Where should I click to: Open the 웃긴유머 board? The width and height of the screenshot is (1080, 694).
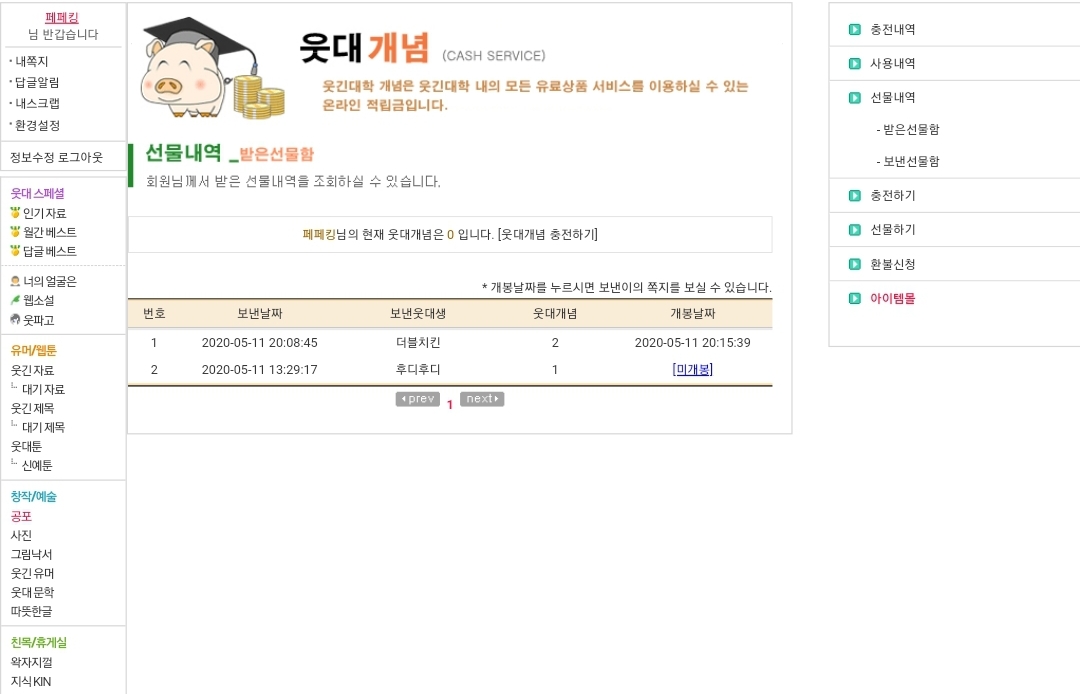coord(32,574)
